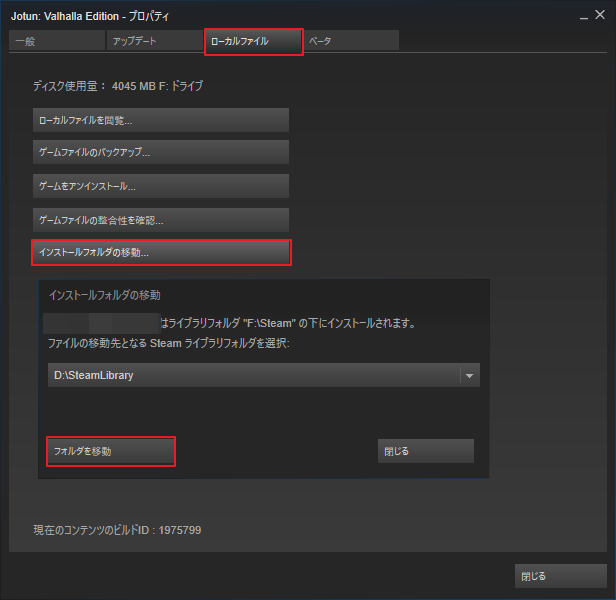Image resolution: width=616 pixels, height=600 pixels.
Task: Confirm with フォルダを移動 button
Action: [111, 451]
